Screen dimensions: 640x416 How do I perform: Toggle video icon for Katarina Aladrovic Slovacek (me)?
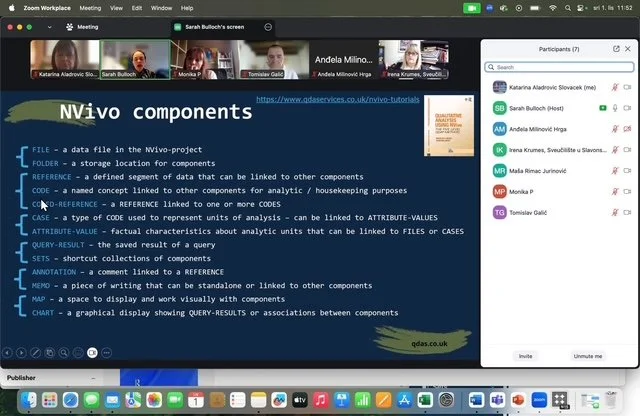pyautogui.click(x=627, y=87)
